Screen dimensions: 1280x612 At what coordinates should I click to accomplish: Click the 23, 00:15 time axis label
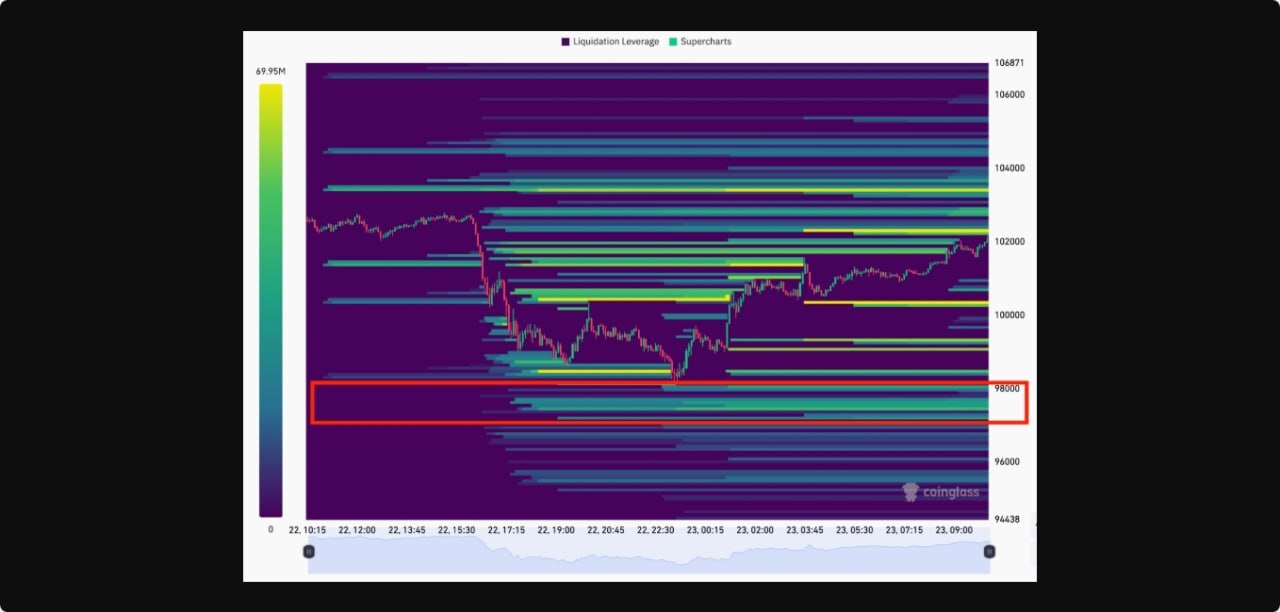pos(705,530)
